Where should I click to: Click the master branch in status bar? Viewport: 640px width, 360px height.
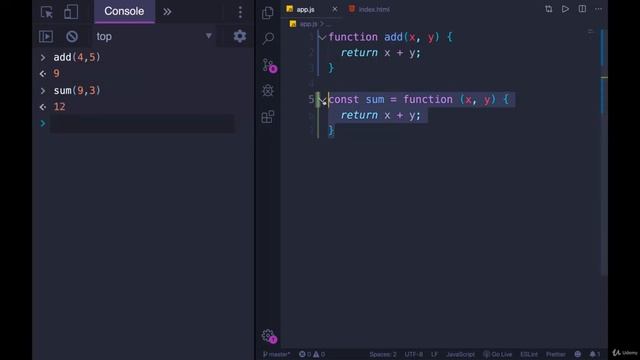[x=276, y=354]
